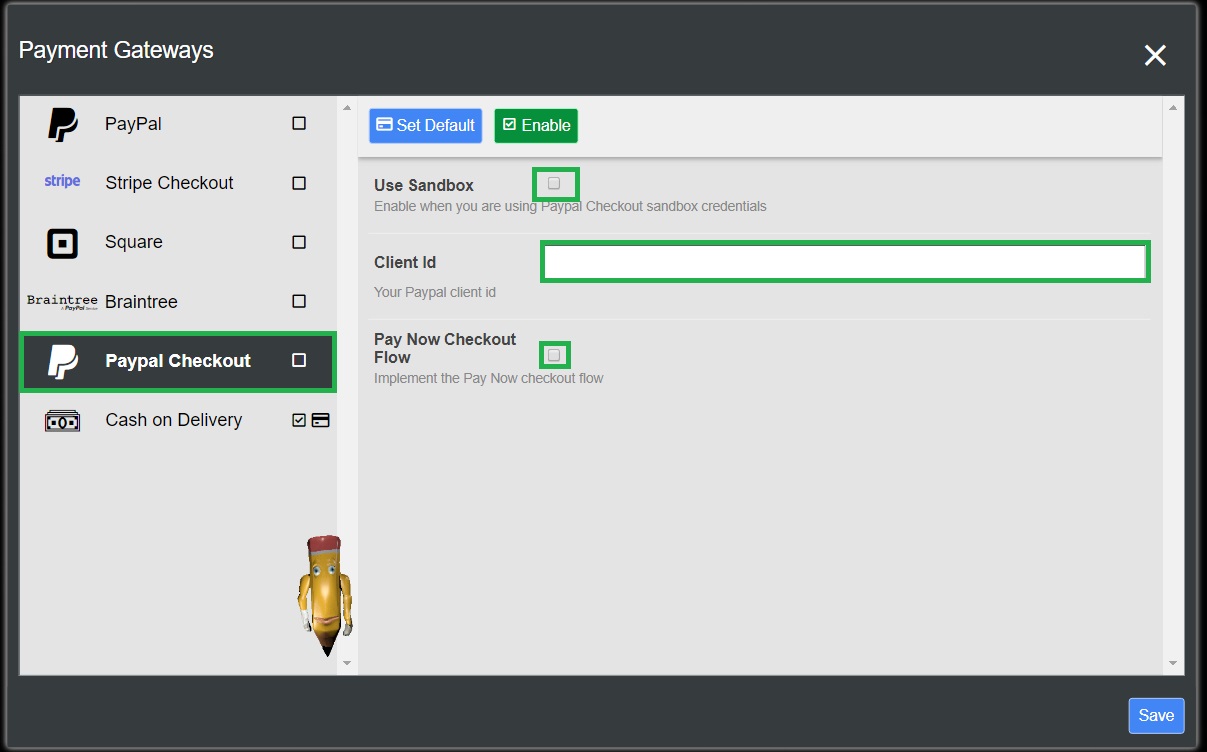Click the Stripe logo icon
Screen dimensions: 1207x752
[x=62, y=181]
